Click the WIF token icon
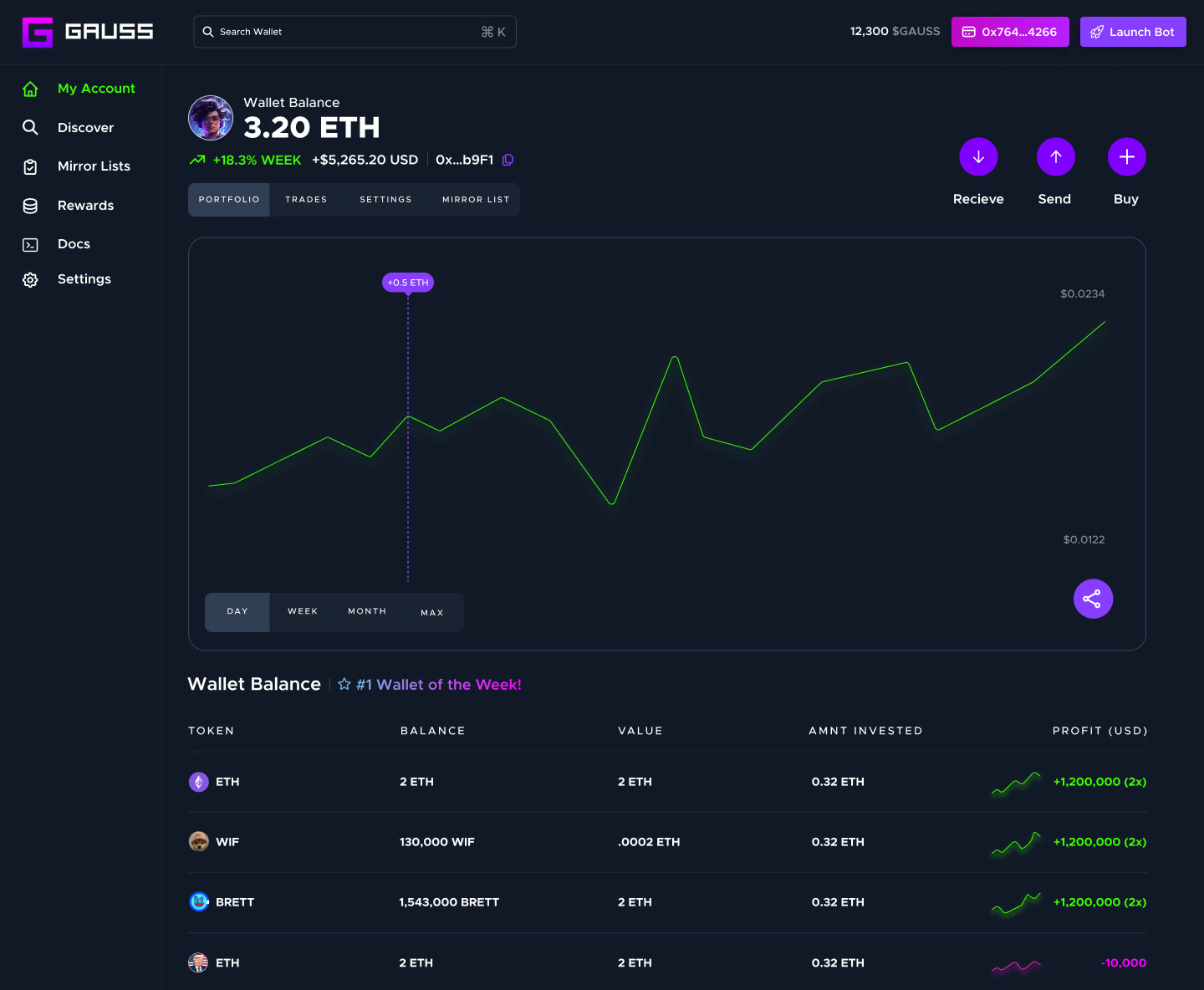The width and height of the screenshot is (1204, 990). (x=199, y=842)
